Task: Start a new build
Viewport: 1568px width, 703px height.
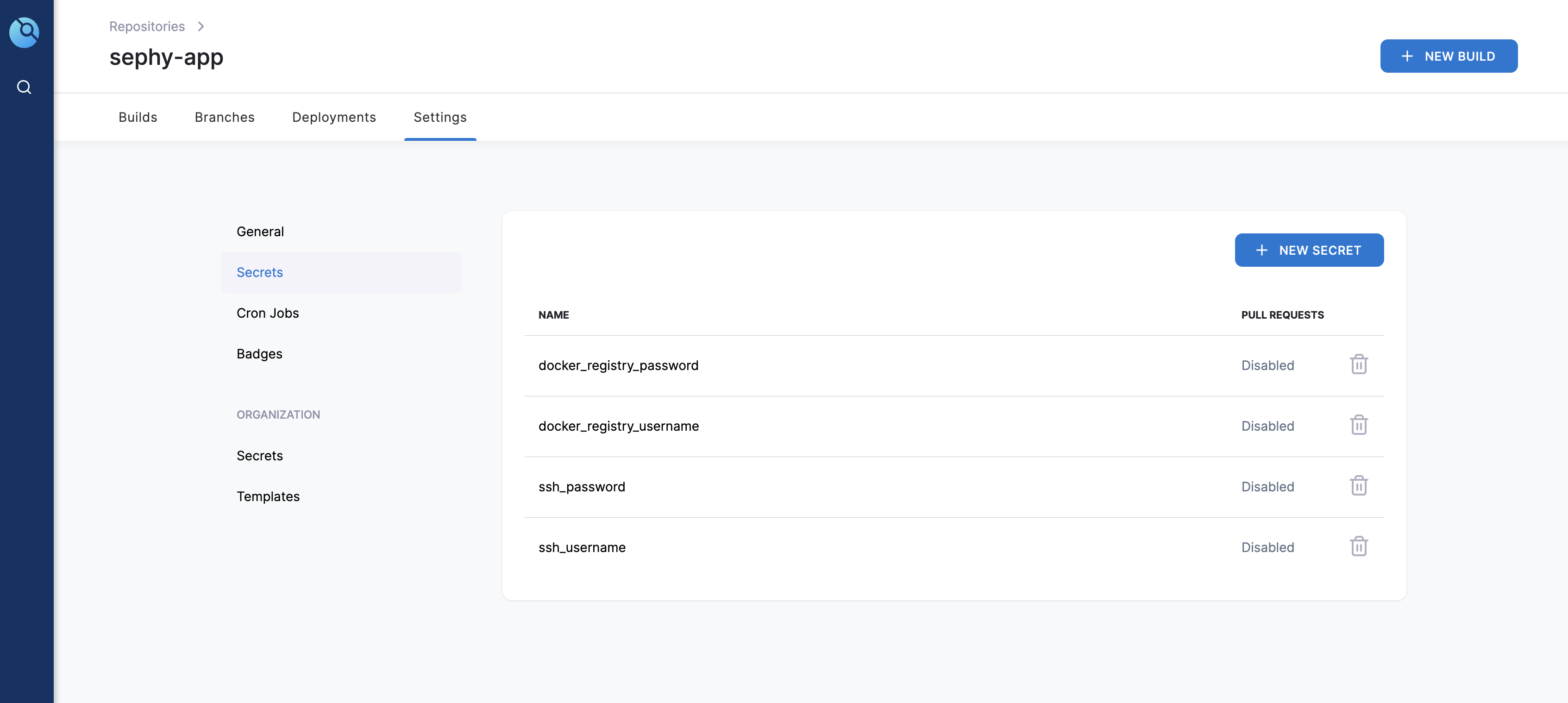Action: click(x=1449, y=56)
